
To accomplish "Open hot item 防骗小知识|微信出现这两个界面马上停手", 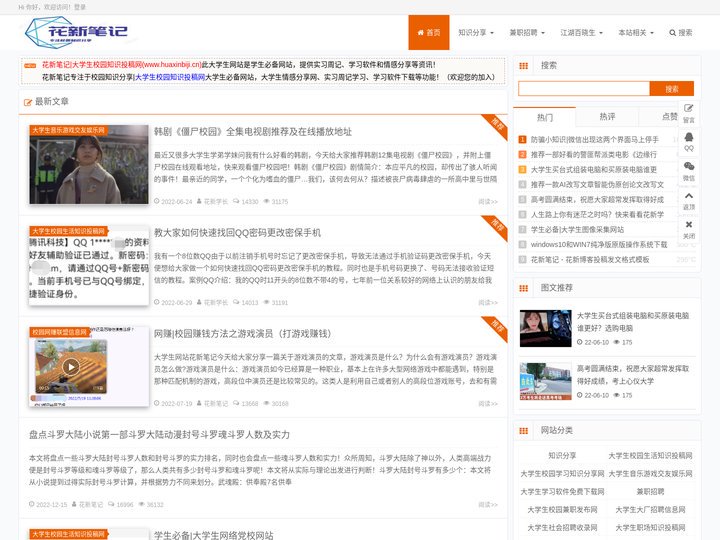I will coord(595,140).
